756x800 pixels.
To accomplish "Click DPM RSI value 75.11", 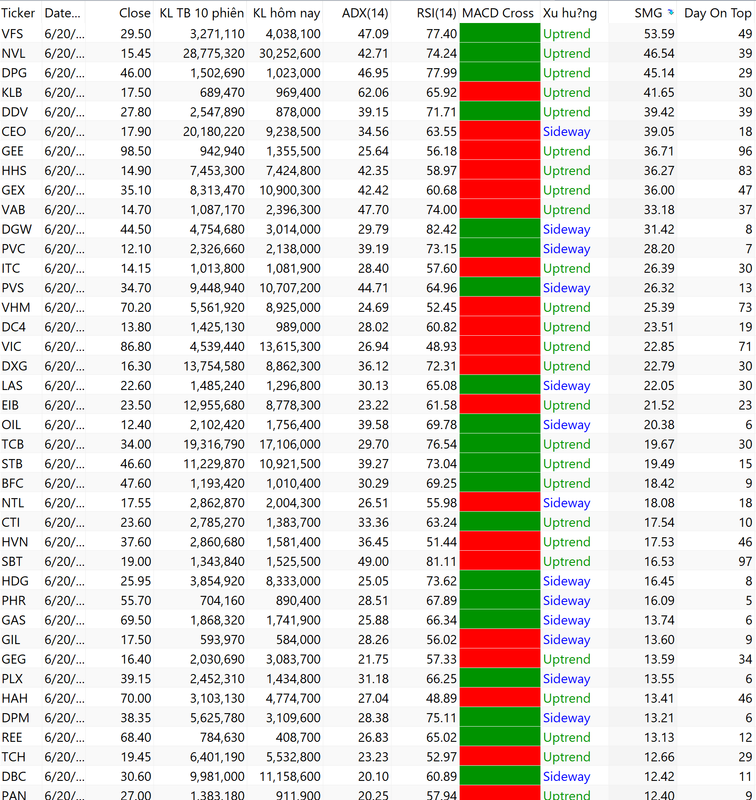I will (441, 718).
